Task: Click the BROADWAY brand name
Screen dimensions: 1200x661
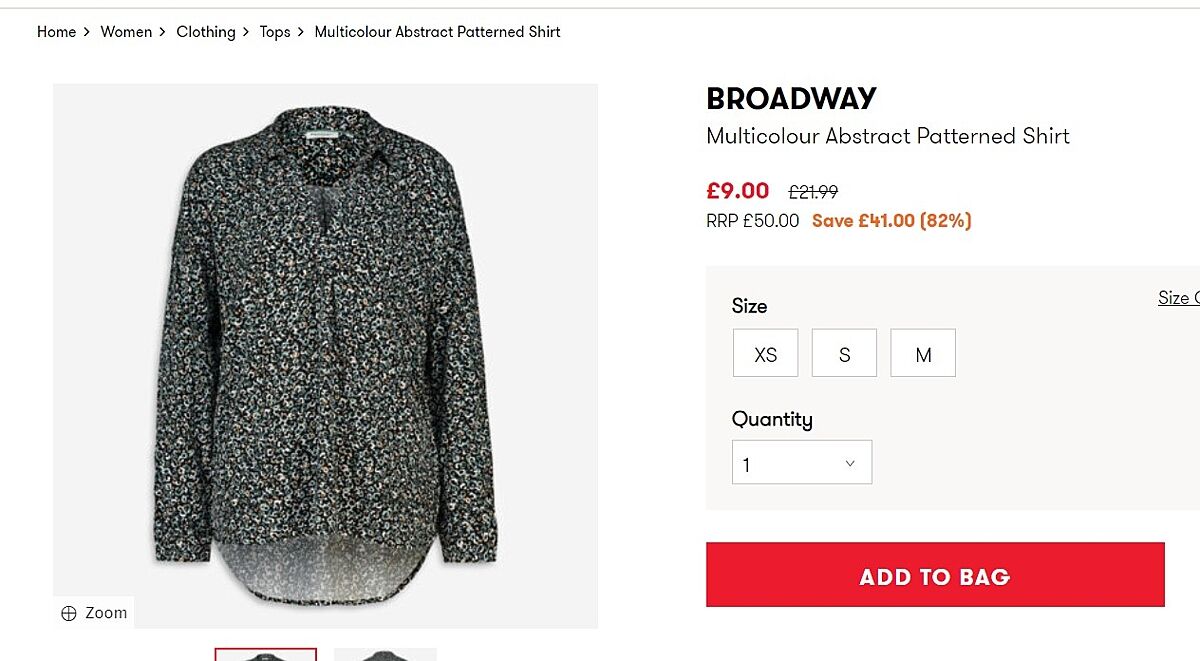Action: coord(791,99)
